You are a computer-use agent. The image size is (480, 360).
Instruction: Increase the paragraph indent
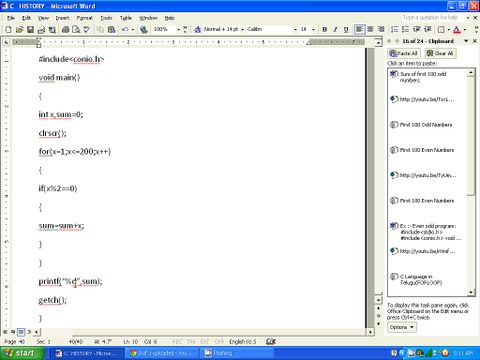(x=427, y=30)
